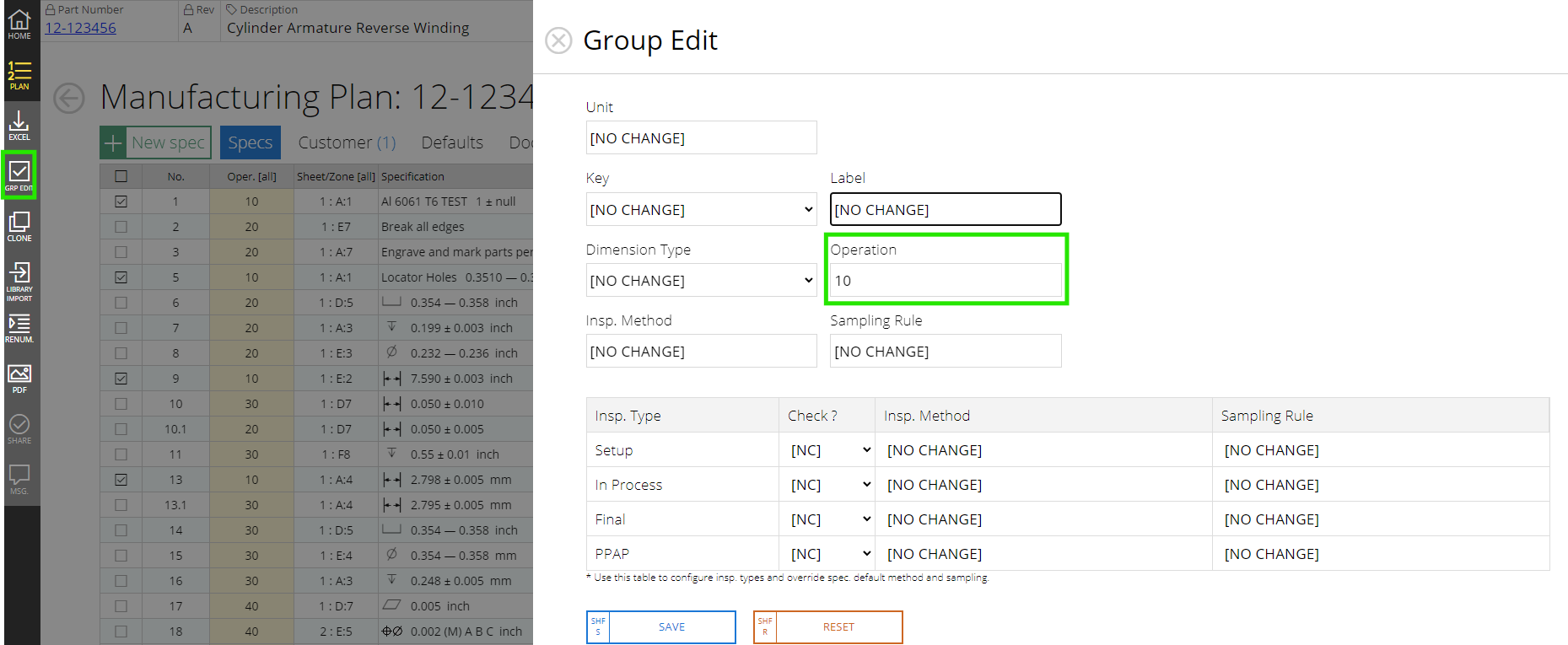Image resolution: width=1568 pixels, height=645 pixels.
Task: Click the SAVE button
Action: coord(661,627)
